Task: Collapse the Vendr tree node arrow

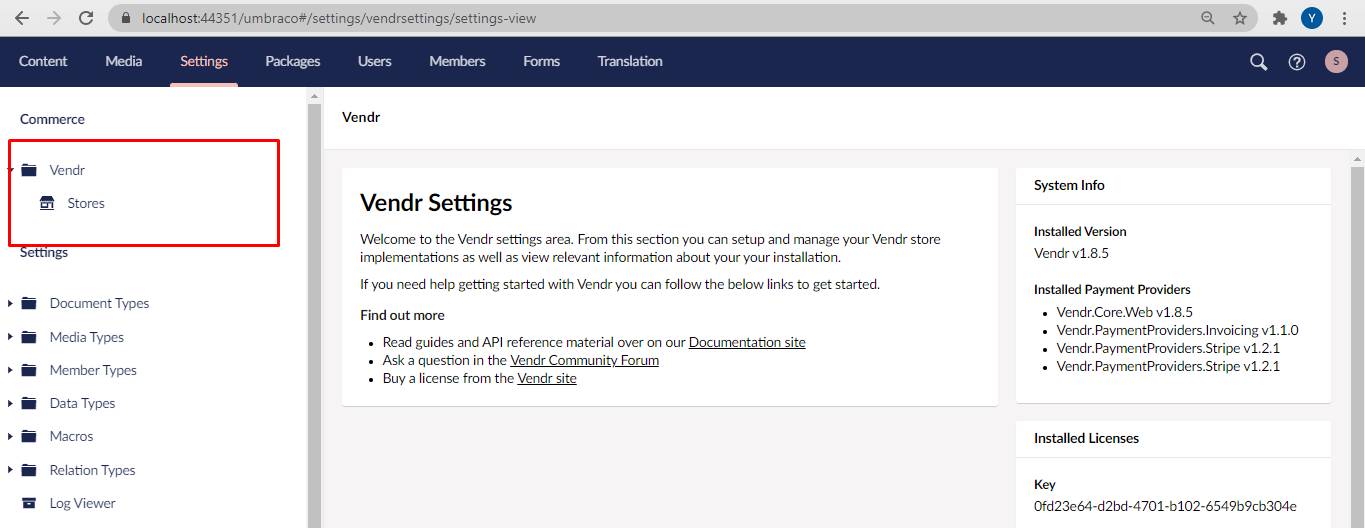Action: click(10, 170)
